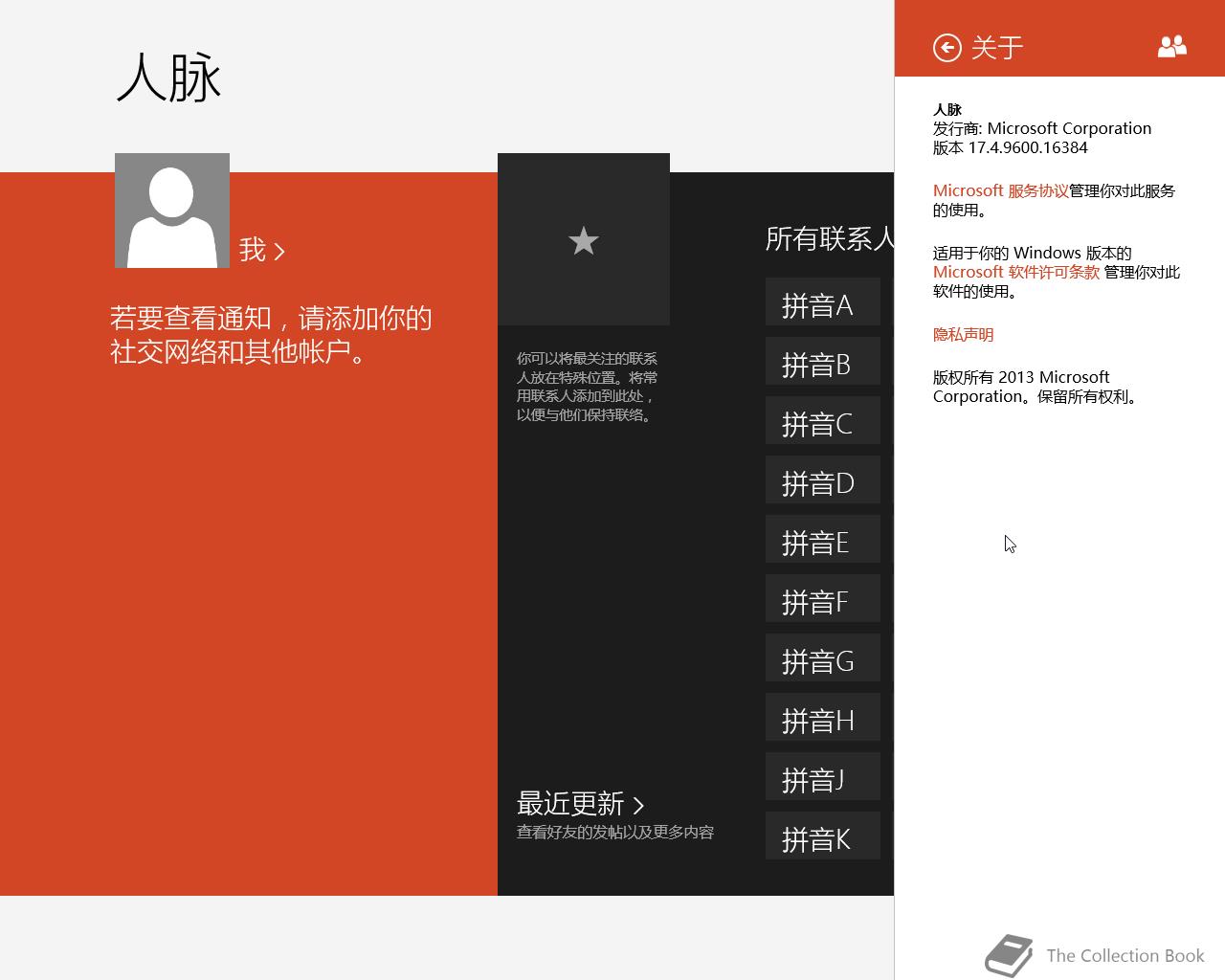Click the 版本 17.4.9600.16384 text

click(1011, 147)
